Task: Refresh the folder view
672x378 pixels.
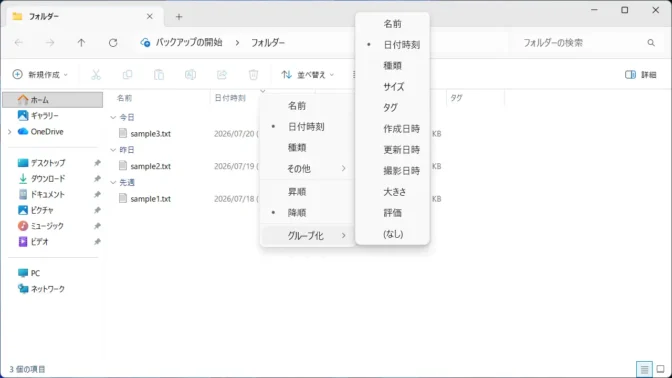Action: [x=113, y=42]
